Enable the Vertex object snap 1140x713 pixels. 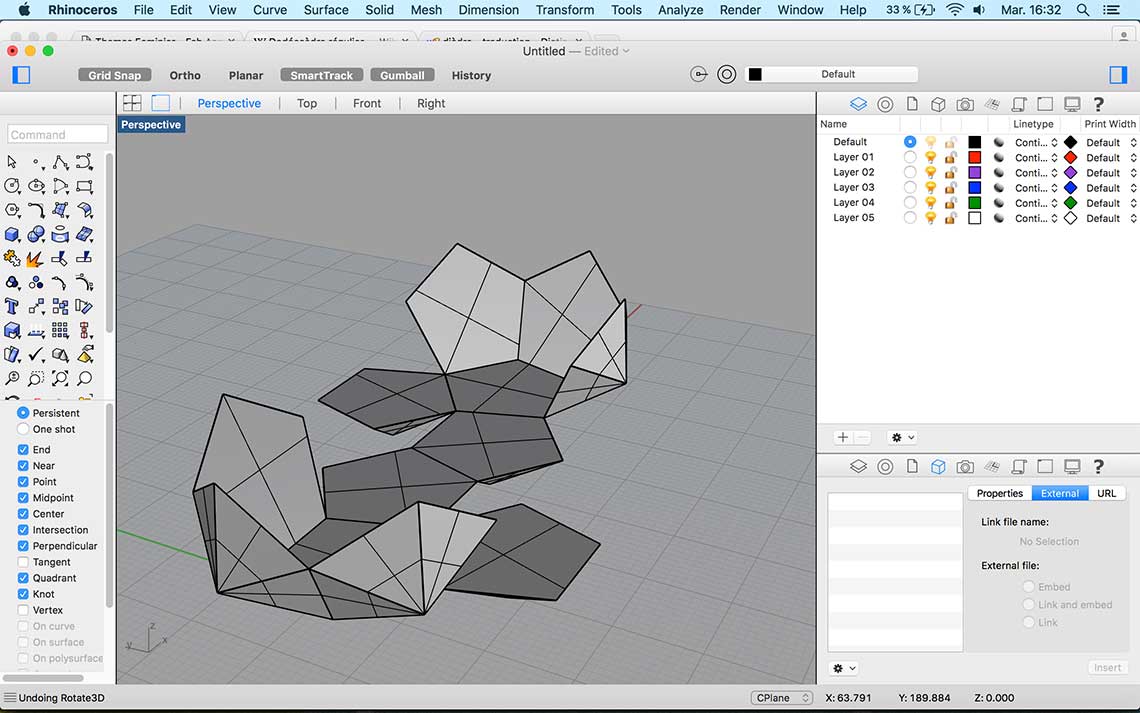pos(23,610)
